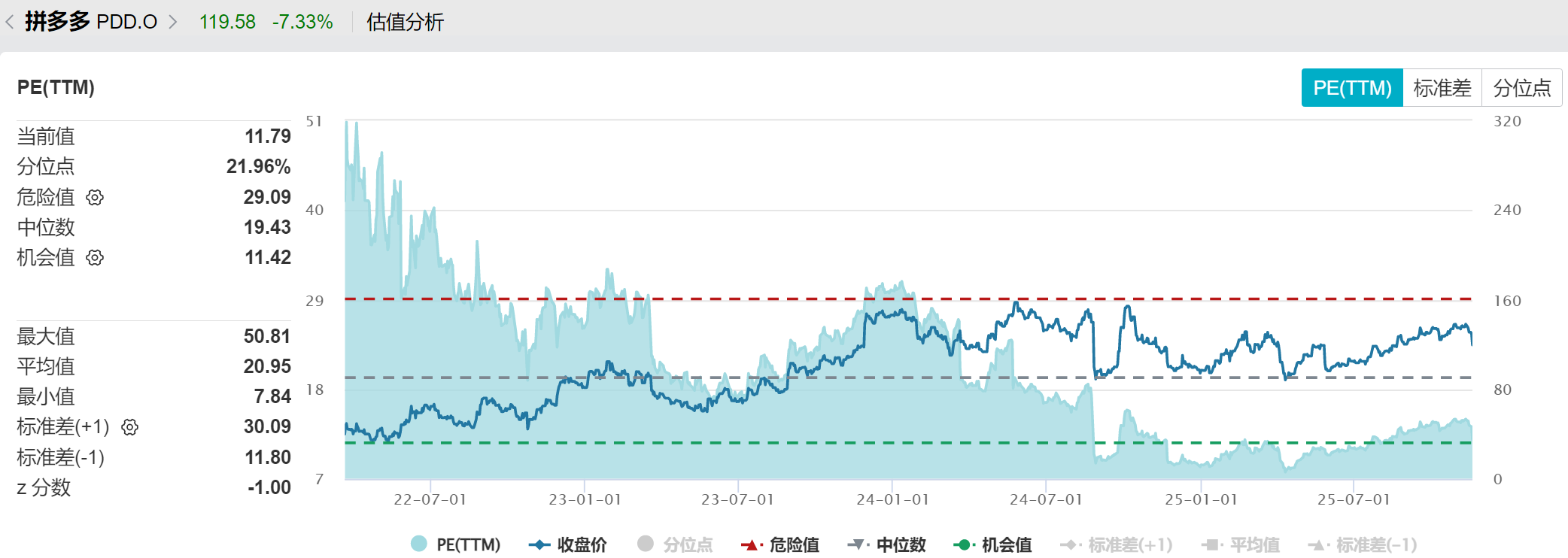Hide the 危险值 legend line
The height and width of the screenshot is (558, 1568).
click(x=780, y=544)
